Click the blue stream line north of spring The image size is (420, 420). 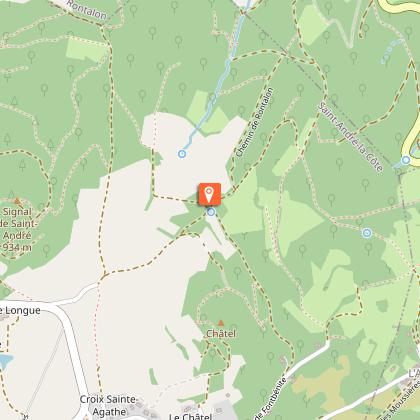pyautogui.click(x=218, y=87)
